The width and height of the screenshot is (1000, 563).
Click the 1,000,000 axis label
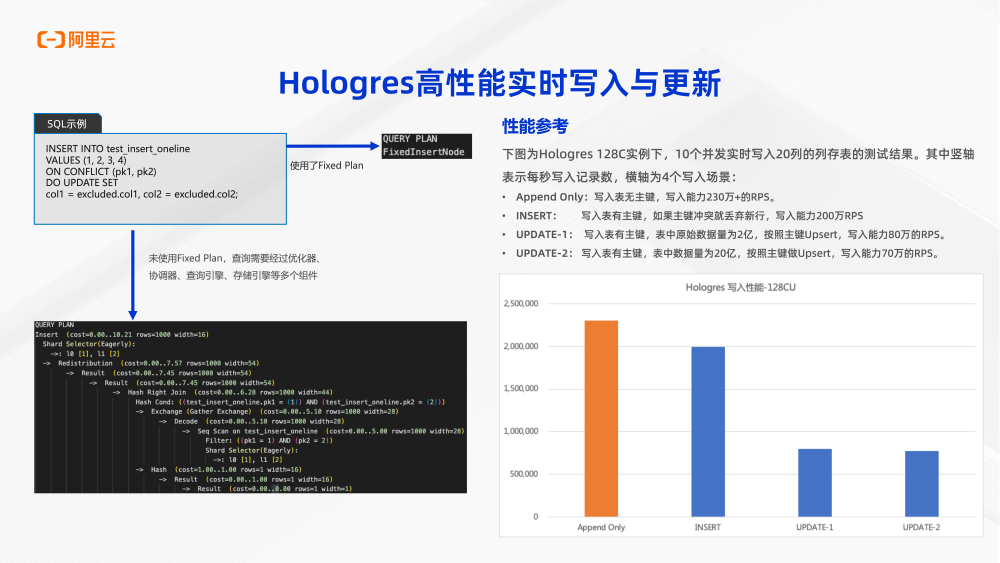(521, 431)
